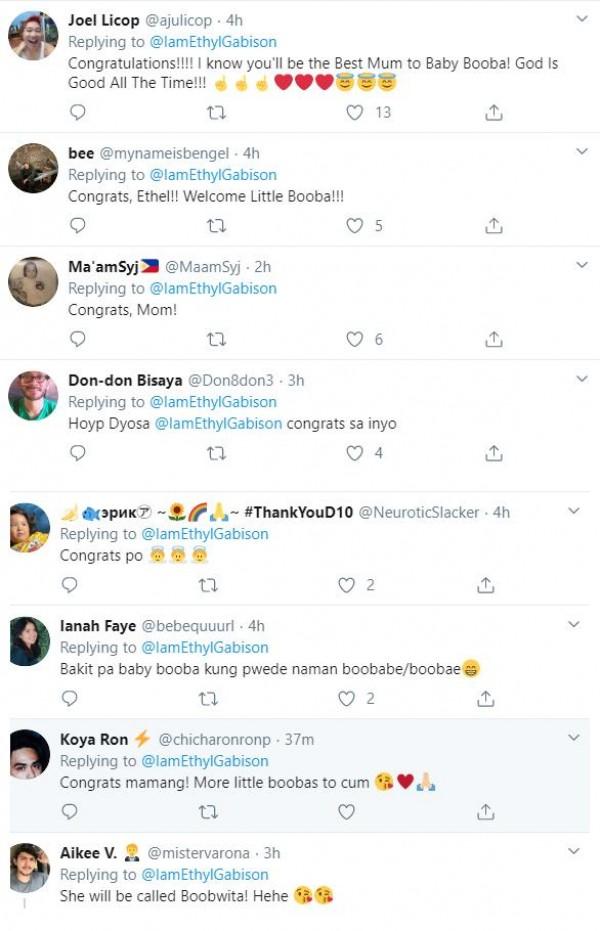The height and width of the screenshot is (931, 600).
Task: Share Koya Ron's tweet
Action: tap(485, 812)
